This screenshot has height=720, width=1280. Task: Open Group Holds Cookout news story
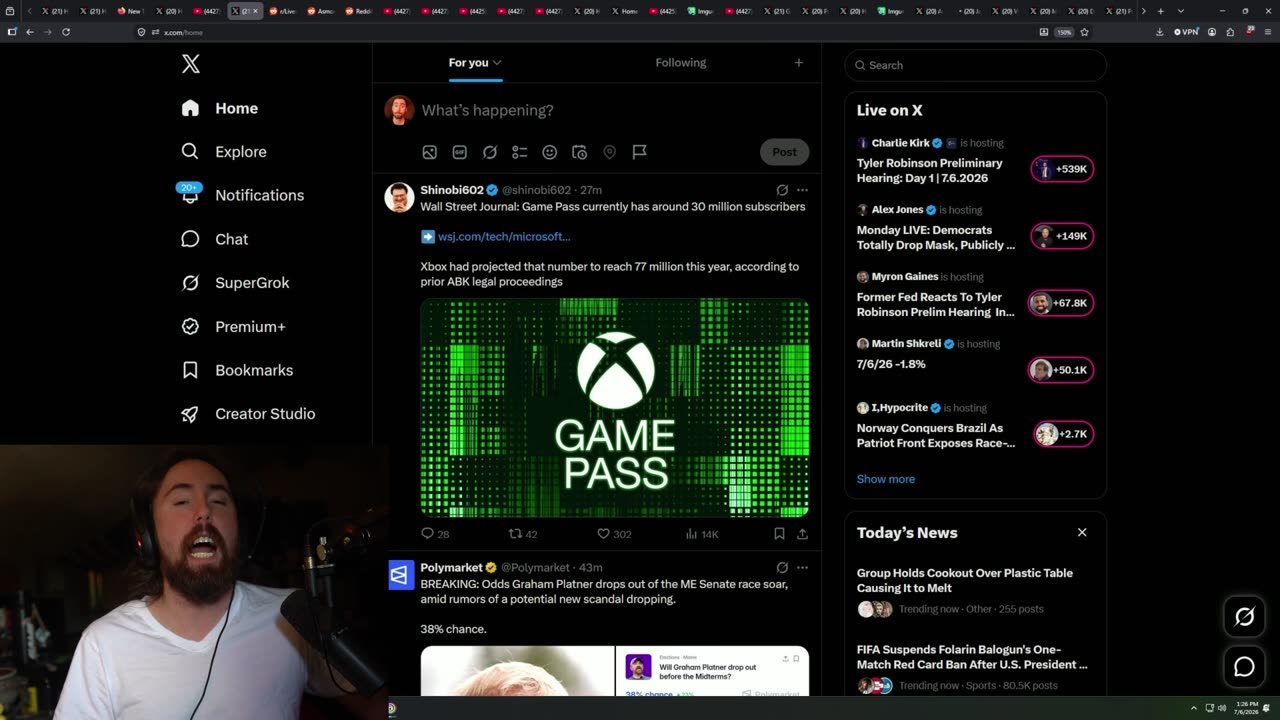click(x=965, y=580)
